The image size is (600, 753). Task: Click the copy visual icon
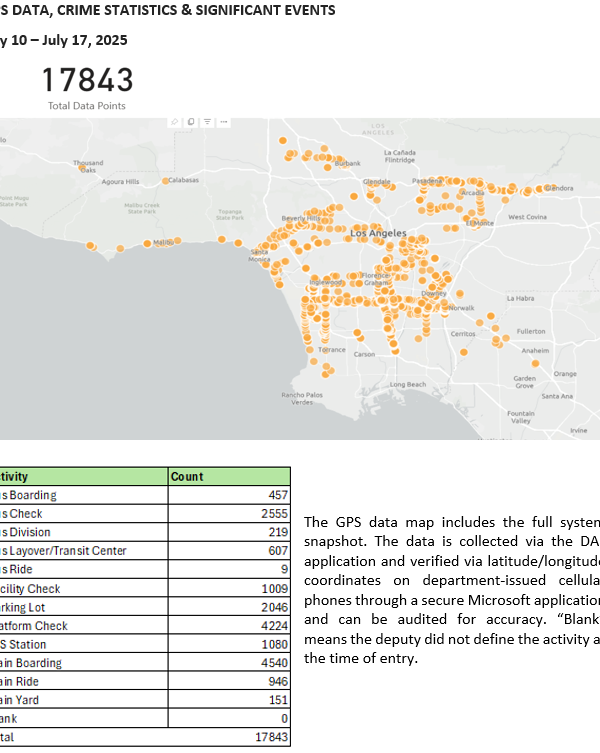[190, 121]
